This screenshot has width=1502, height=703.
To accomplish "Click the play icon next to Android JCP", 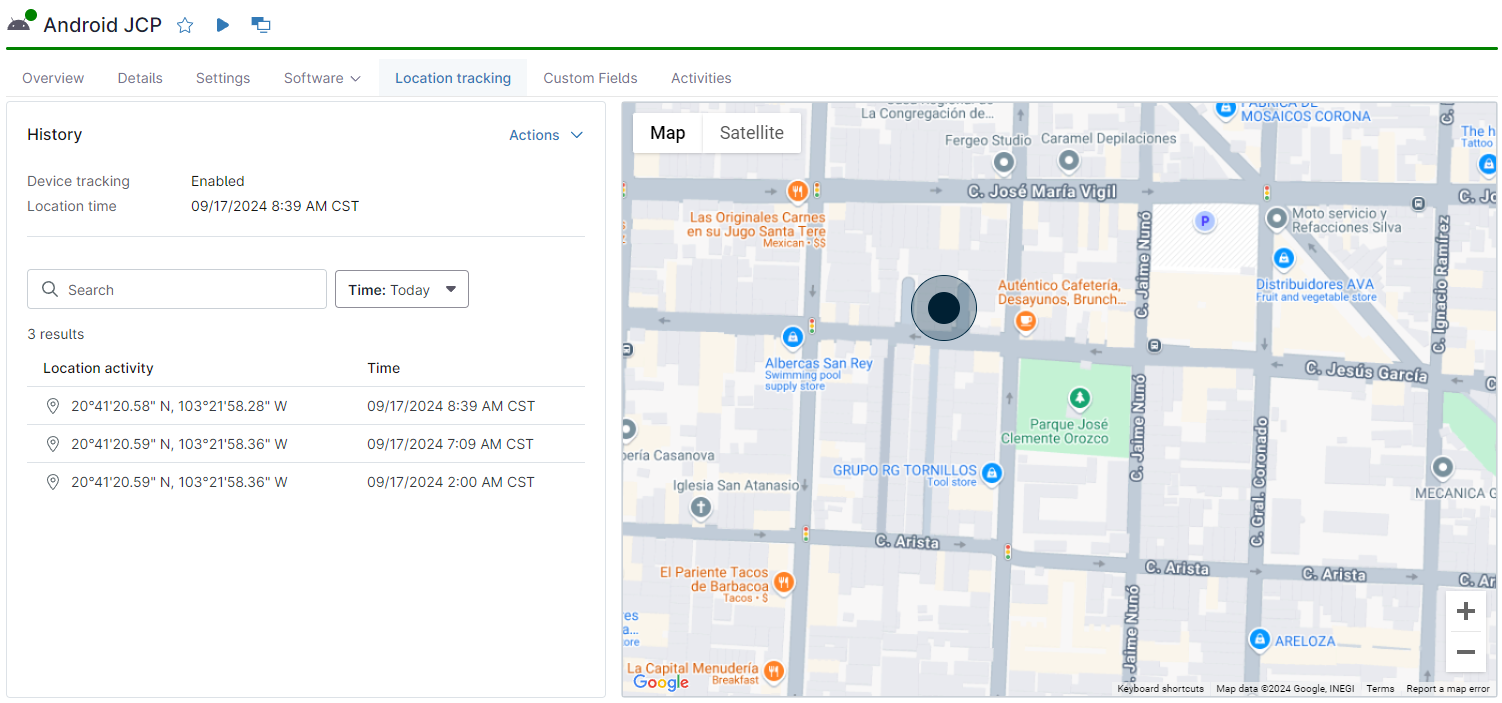I will [x=222, y=25].
